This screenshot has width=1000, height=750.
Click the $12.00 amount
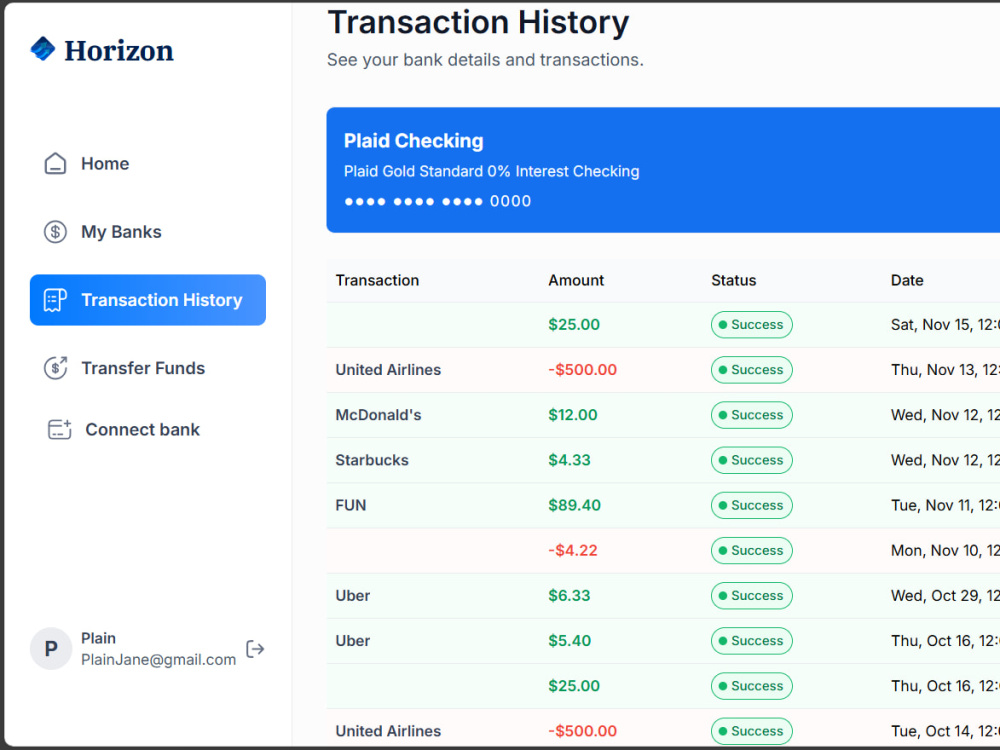point(573,415)
